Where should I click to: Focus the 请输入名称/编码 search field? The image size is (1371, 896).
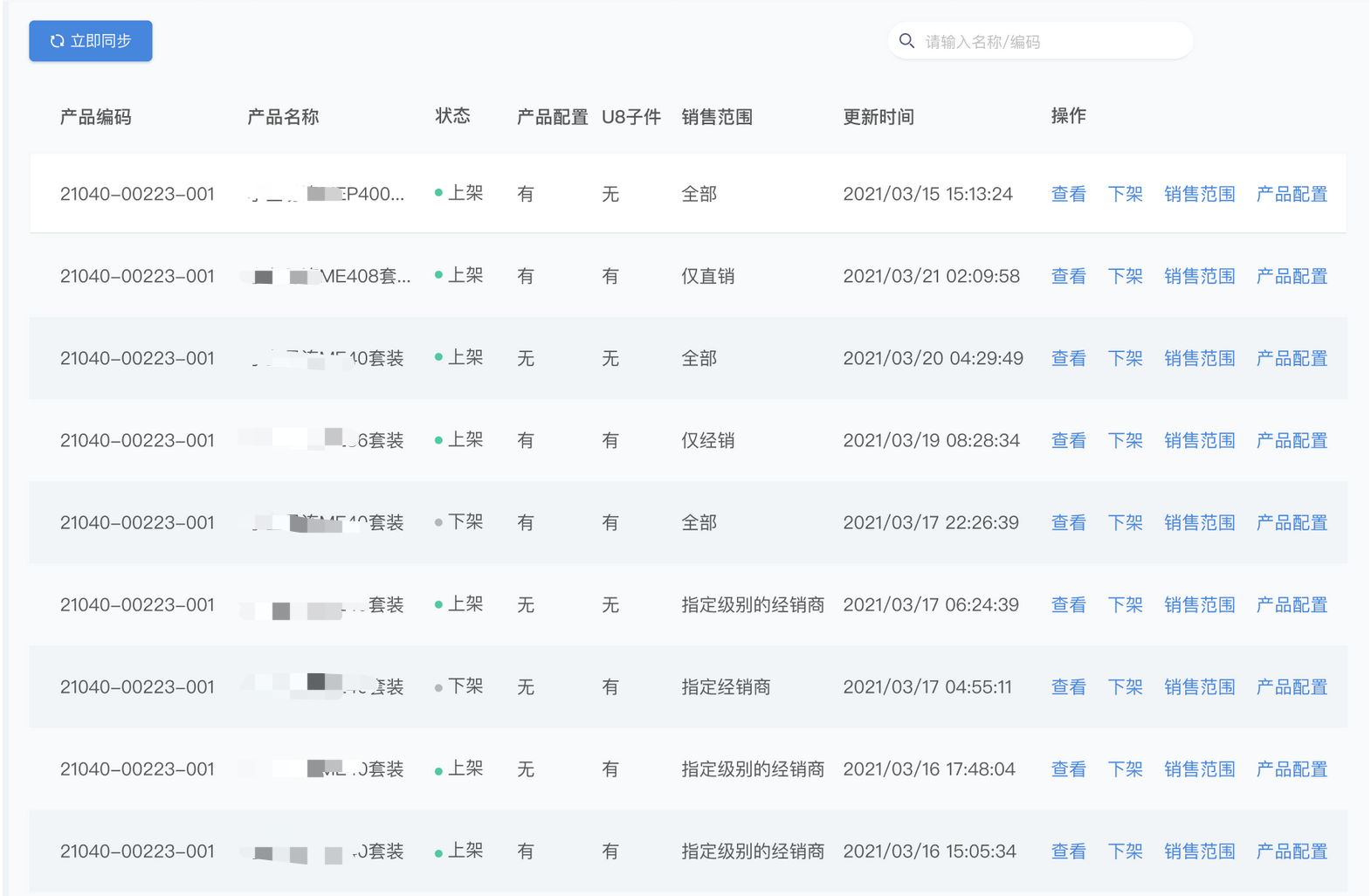1048,42
